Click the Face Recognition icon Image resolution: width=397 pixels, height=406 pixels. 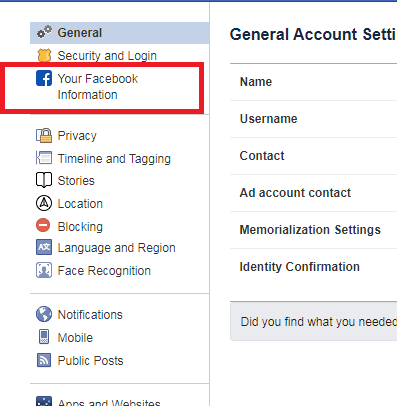coord(44,270)
